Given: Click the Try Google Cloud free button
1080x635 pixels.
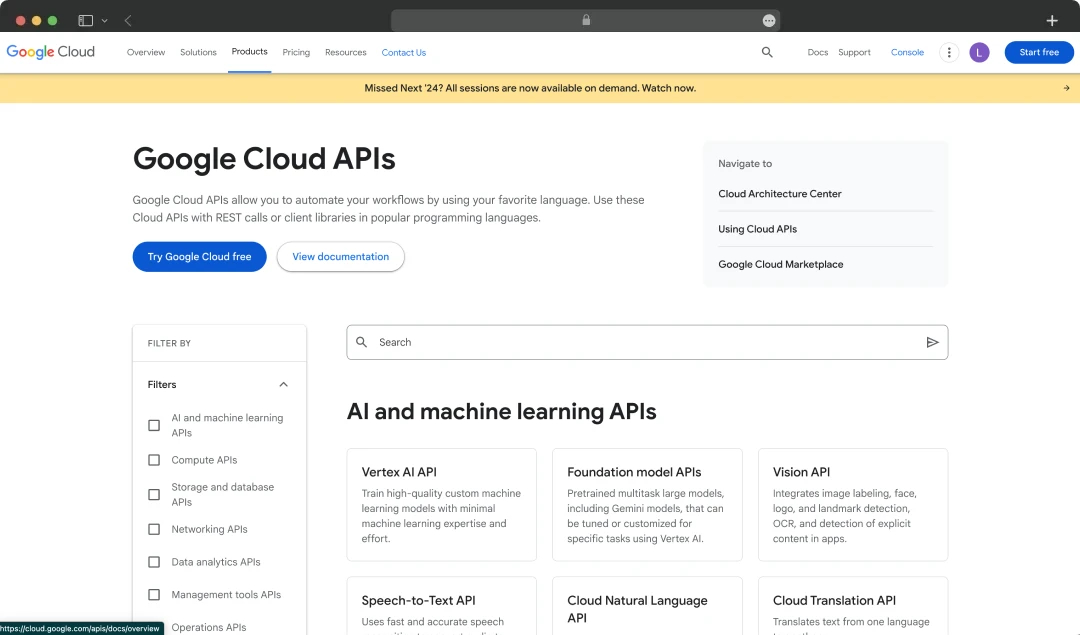Looking at the screenshot, I should 199,257.
